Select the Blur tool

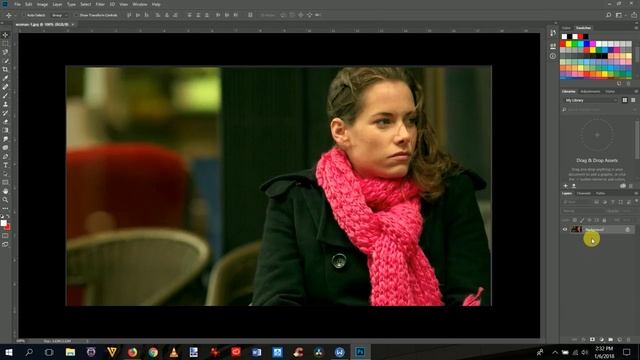5,139
